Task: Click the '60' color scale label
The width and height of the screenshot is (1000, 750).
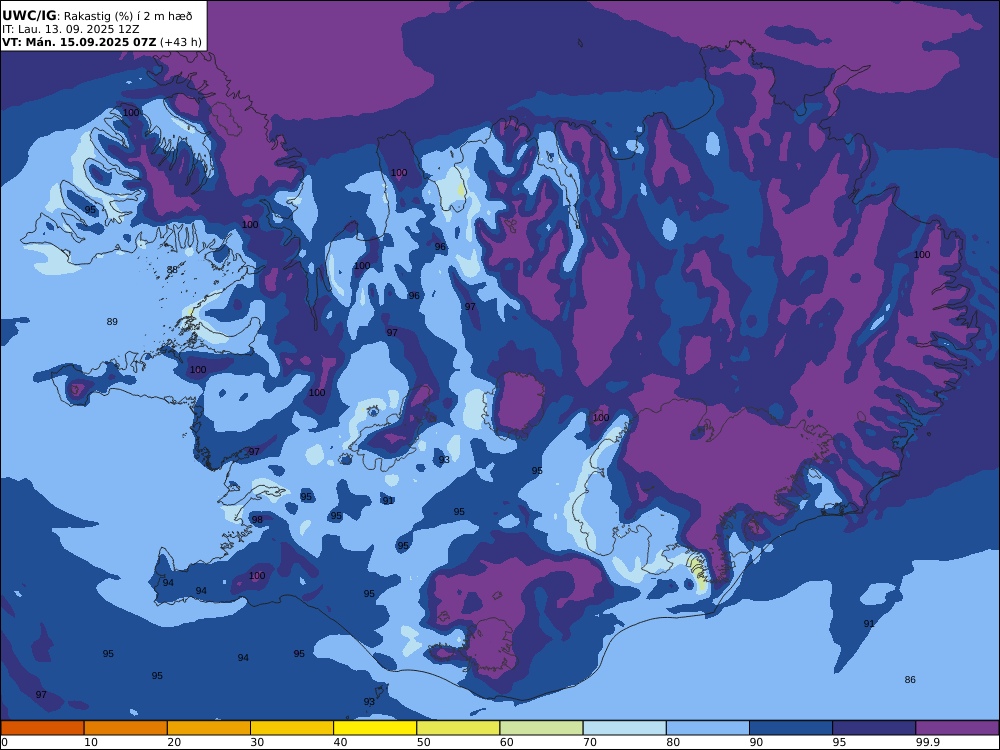Action: [507, 742]
